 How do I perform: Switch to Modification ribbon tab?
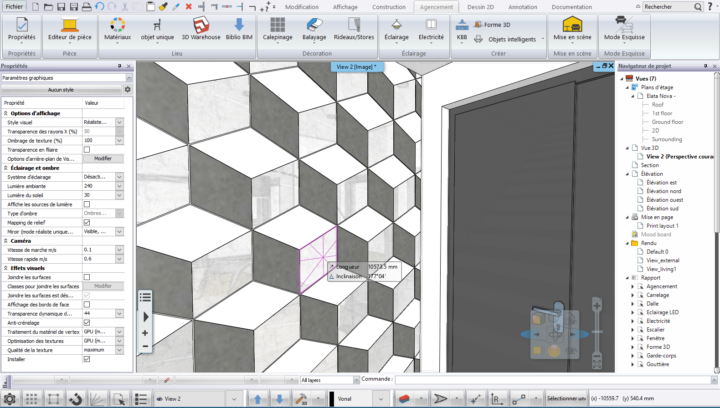pyautogui.click(x=302, y=7)
